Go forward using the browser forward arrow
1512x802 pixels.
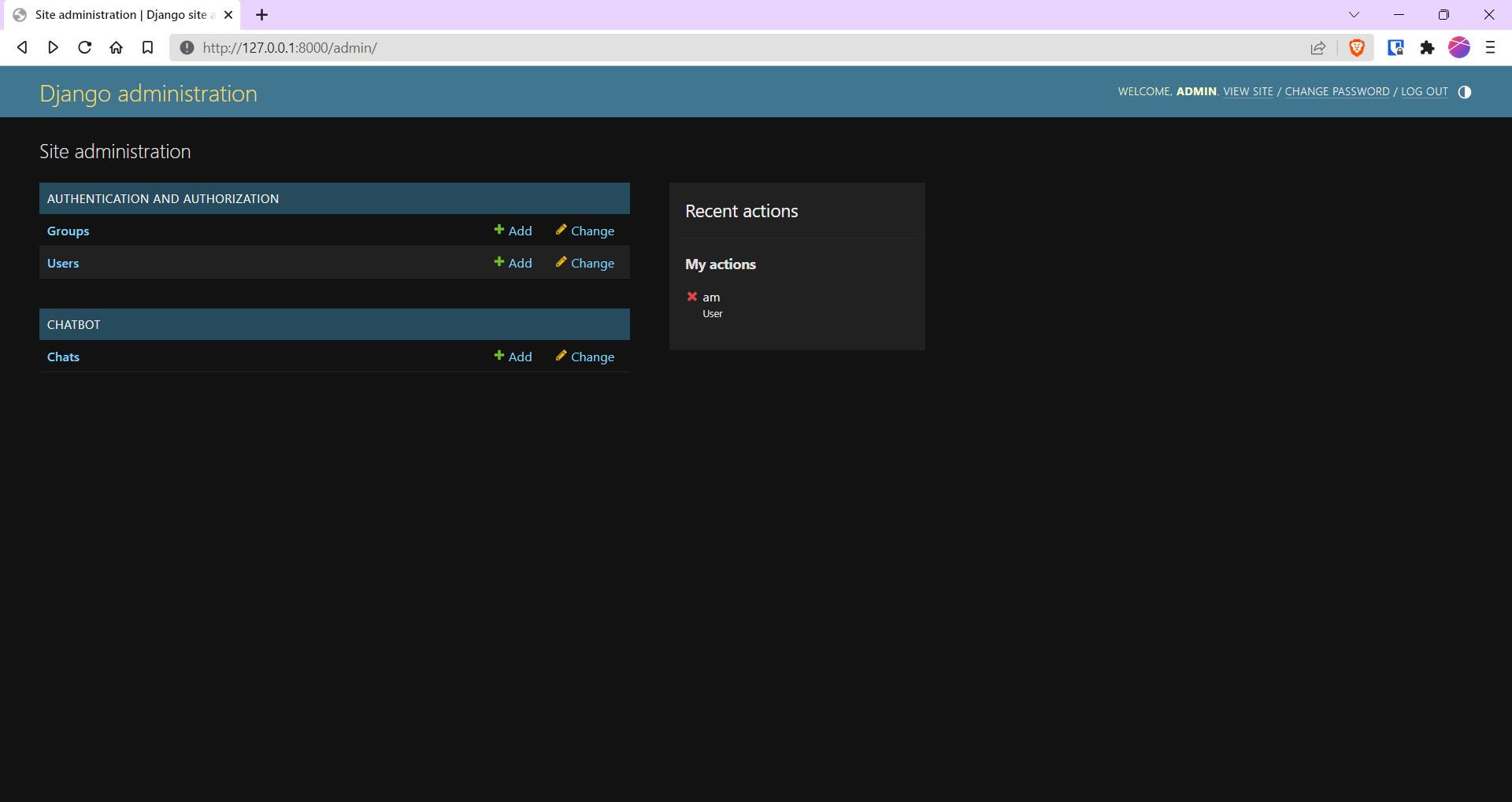53,47
